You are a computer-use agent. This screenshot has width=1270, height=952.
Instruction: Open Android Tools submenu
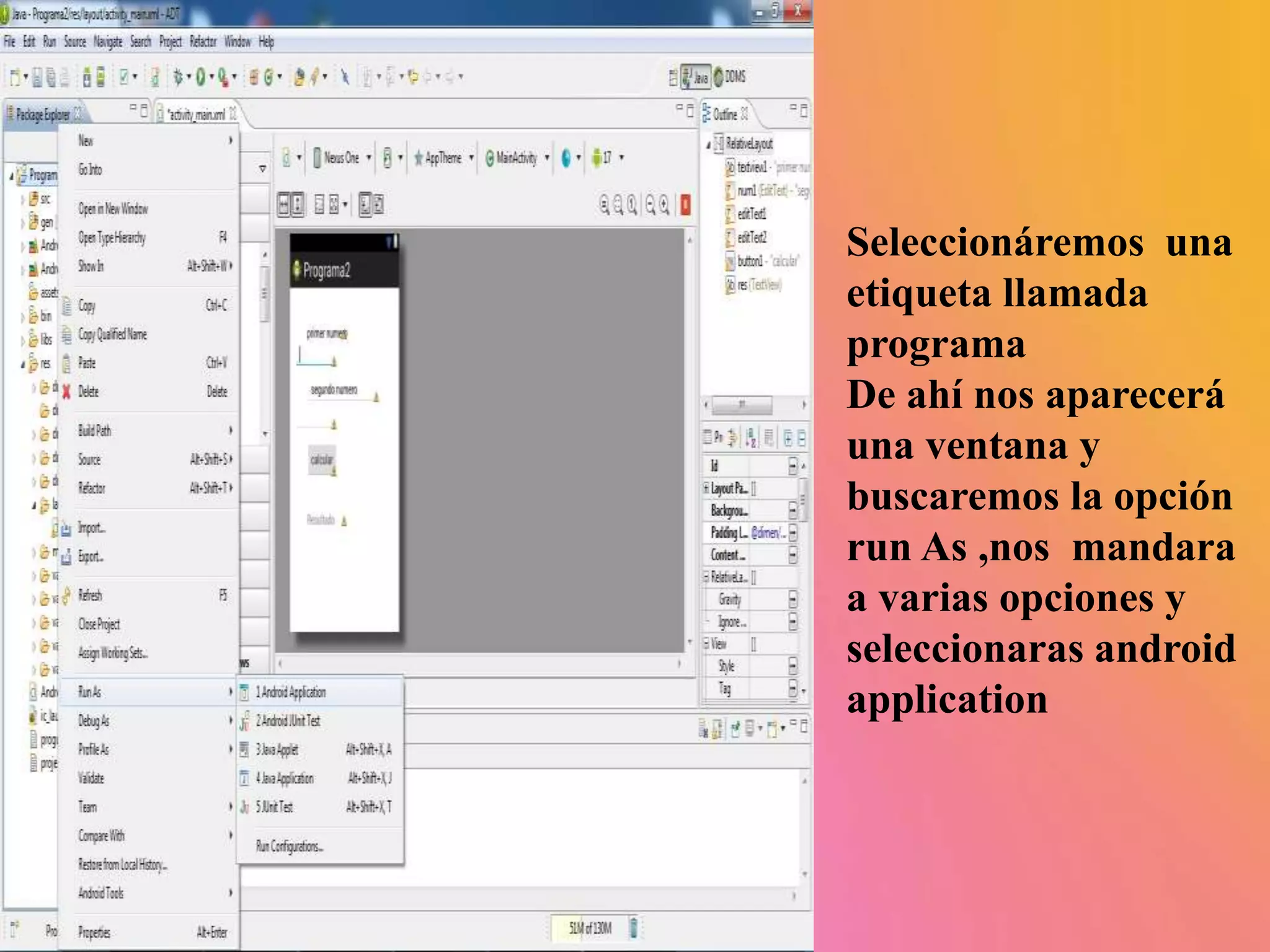tap(149, 892)
